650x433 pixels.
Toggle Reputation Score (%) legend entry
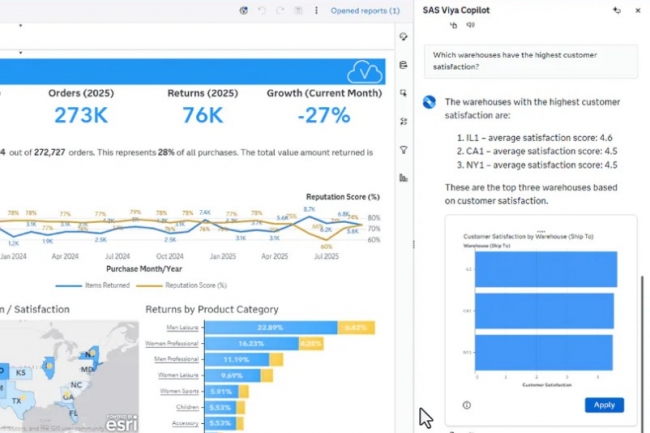coord(195,285)
